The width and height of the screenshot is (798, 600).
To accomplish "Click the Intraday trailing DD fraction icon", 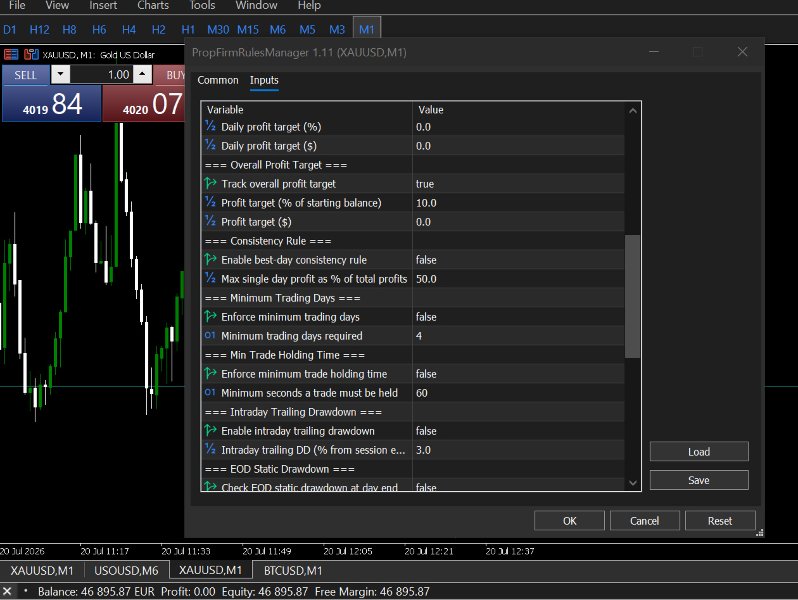I will point(210,449).
